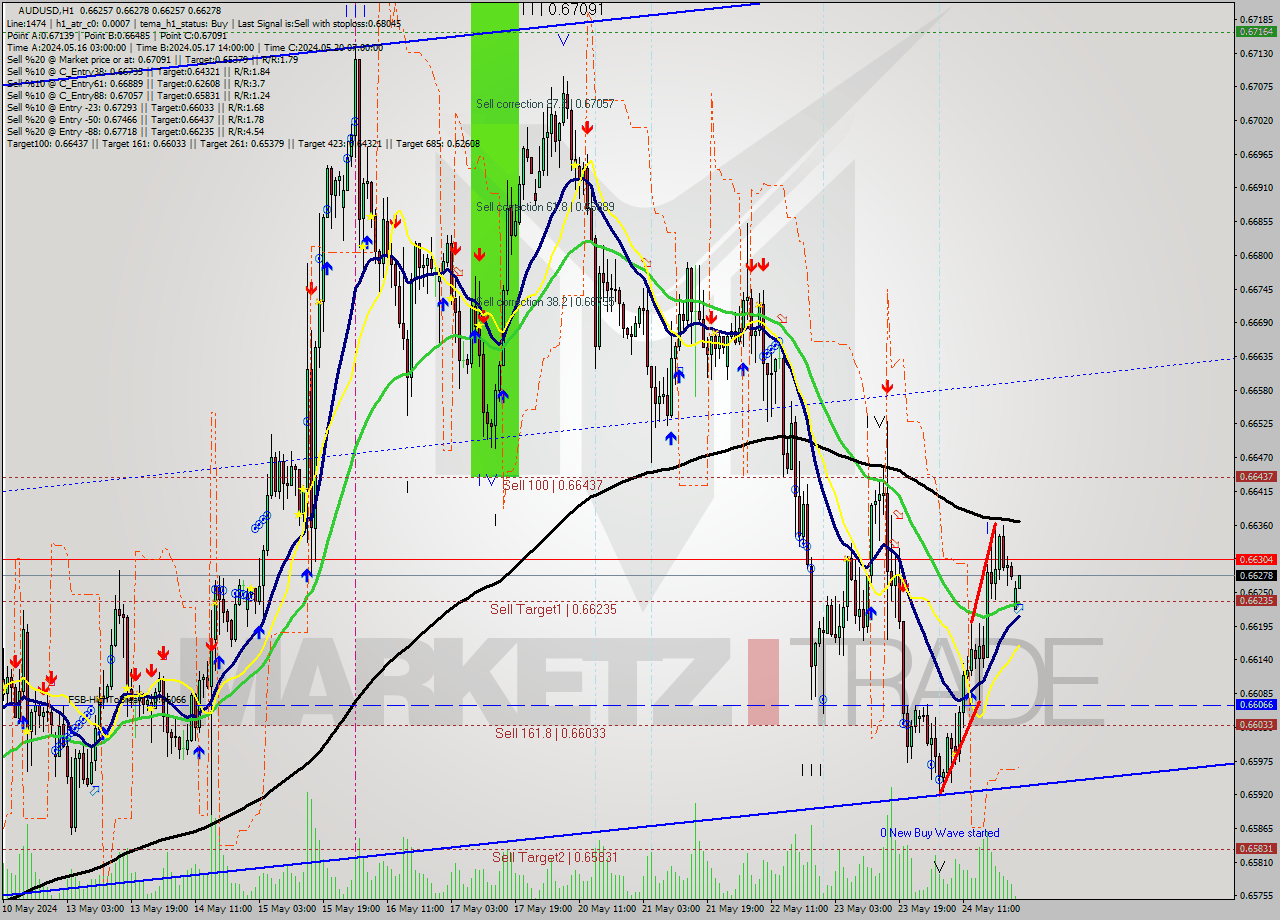Click the 'Sell %10 @ C_Entry61' line
The height and width of the screenshot is (920, 1280).
(135, 83)
